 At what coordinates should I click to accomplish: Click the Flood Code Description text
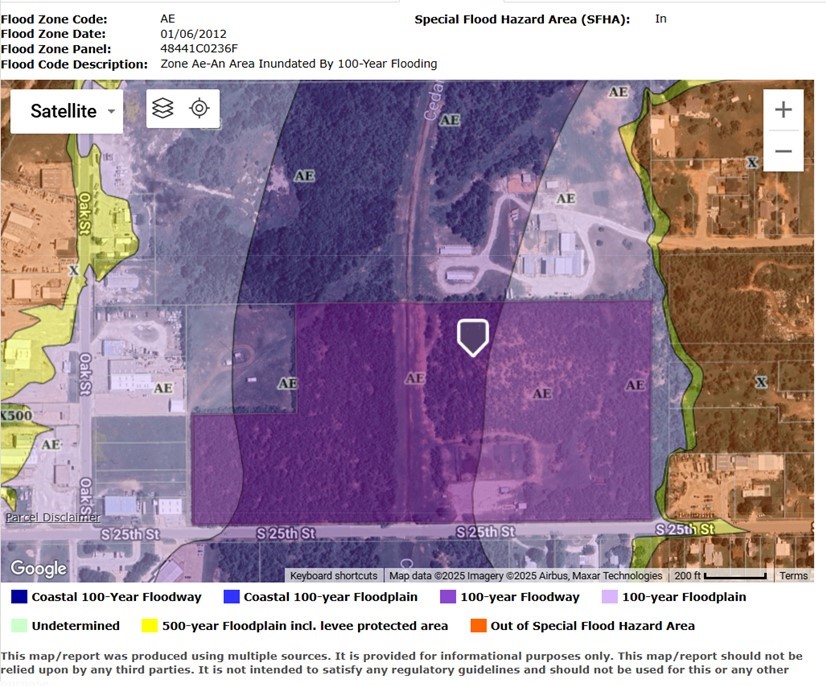coord(299,64)
